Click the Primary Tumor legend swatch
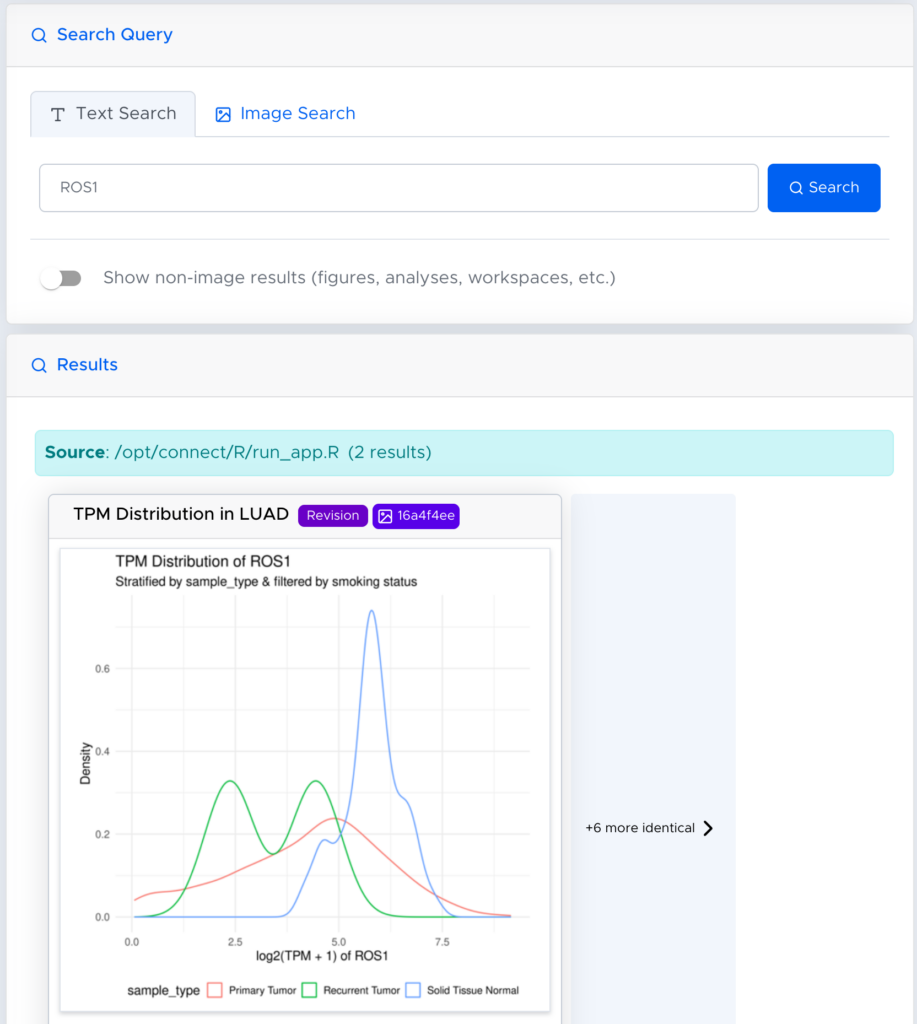Viewport: 917px width, 1024px height. click(215, 990)
